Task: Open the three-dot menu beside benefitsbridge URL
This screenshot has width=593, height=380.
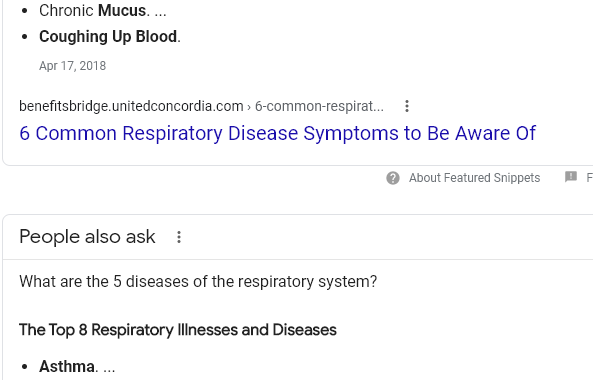Action: click(407, 106)
